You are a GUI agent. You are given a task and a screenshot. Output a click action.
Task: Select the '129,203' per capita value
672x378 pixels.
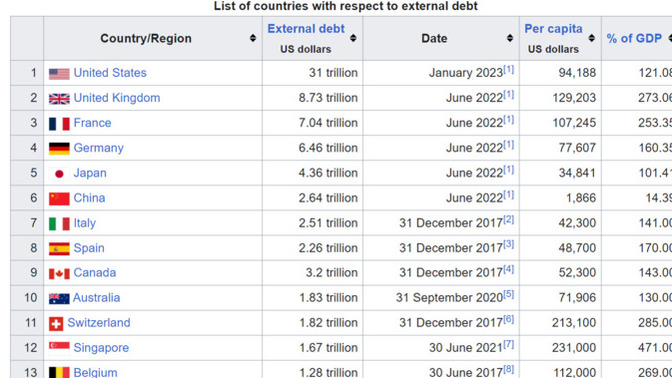pos(574,98)
